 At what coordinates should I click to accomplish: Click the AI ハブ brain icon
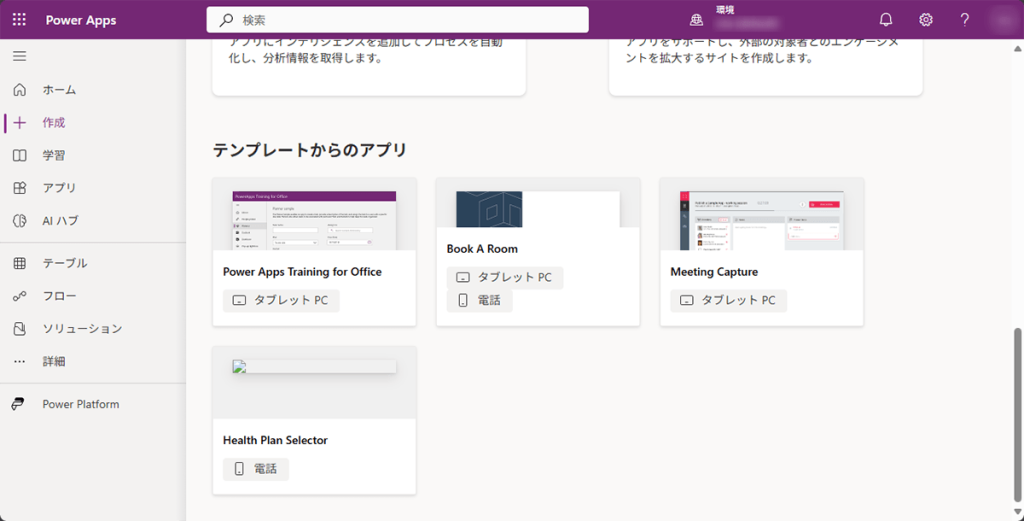(x=20, y=221)
